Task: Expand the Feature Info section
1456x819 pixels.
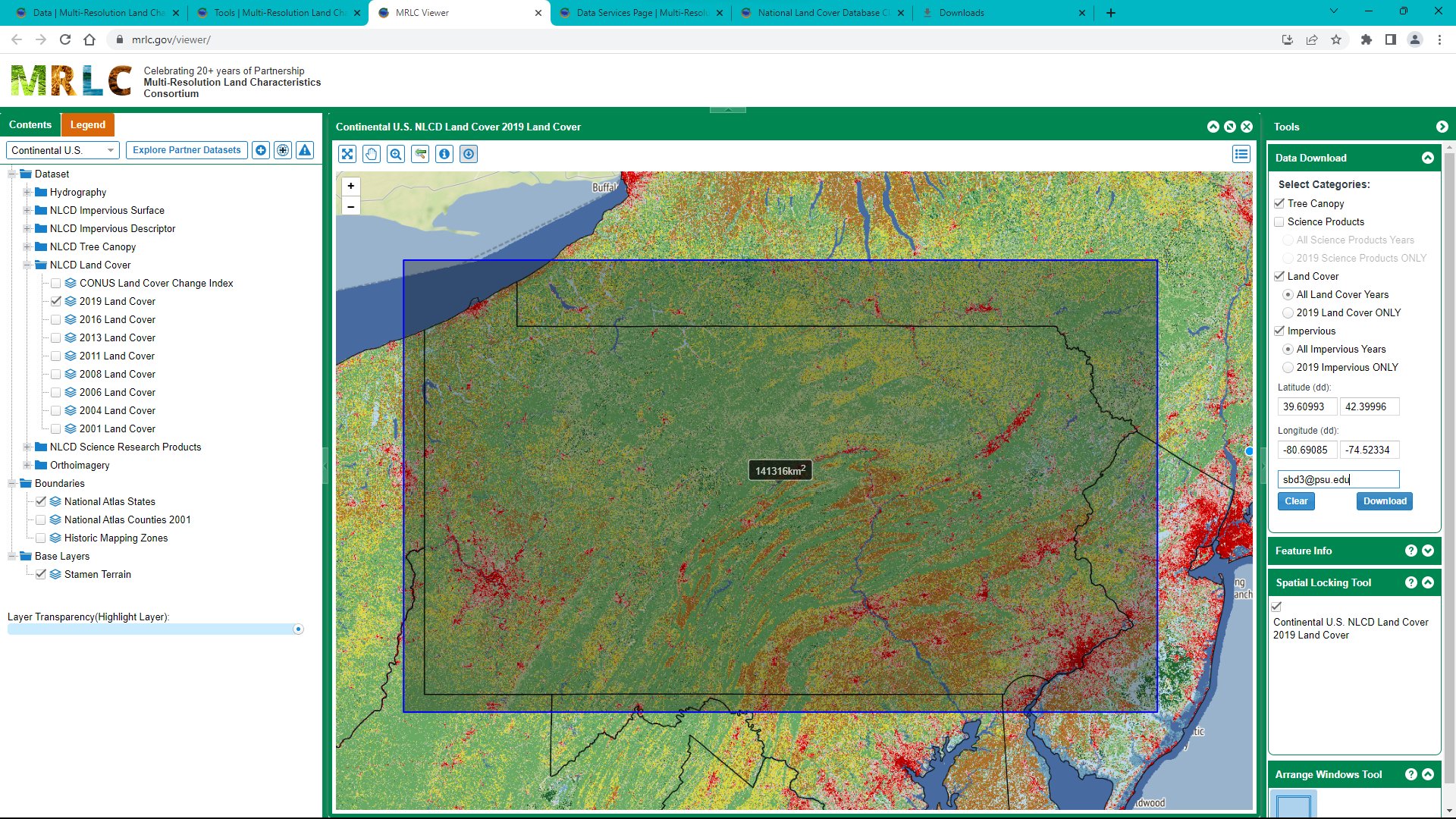Action: point(1428,551)
